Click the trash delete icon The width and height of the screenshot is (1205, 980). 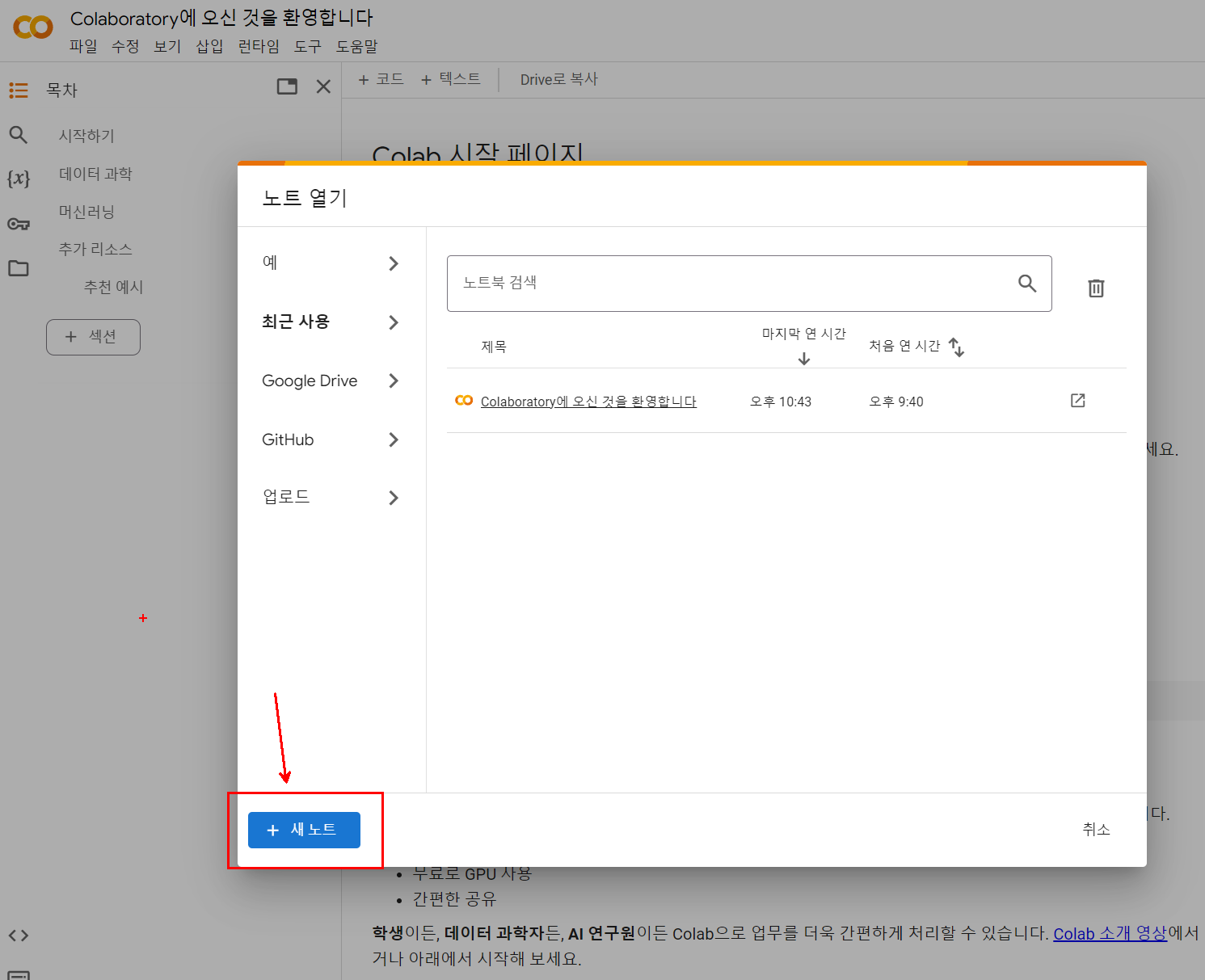[1096, 288]
